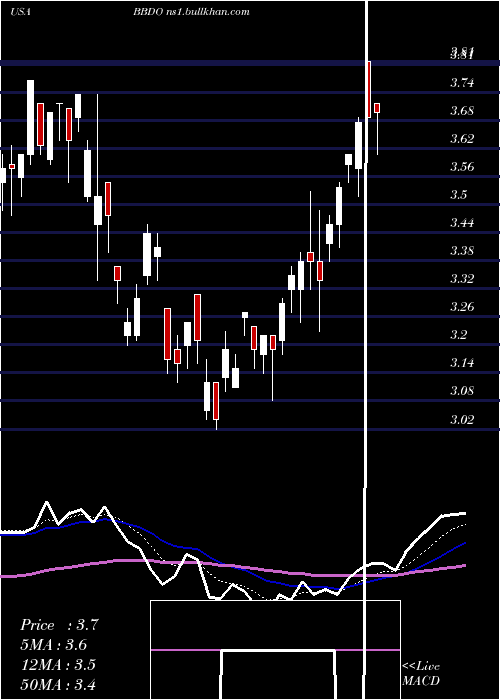Click the 3.38 price axis label
The height and width of the screenshot is (700, 500).
pos(462,251)
